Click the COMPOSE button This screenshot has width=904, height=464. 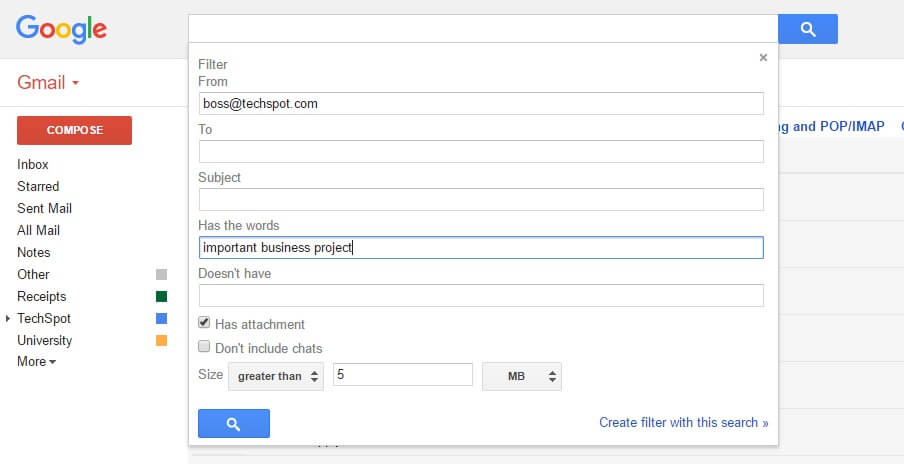74,130
